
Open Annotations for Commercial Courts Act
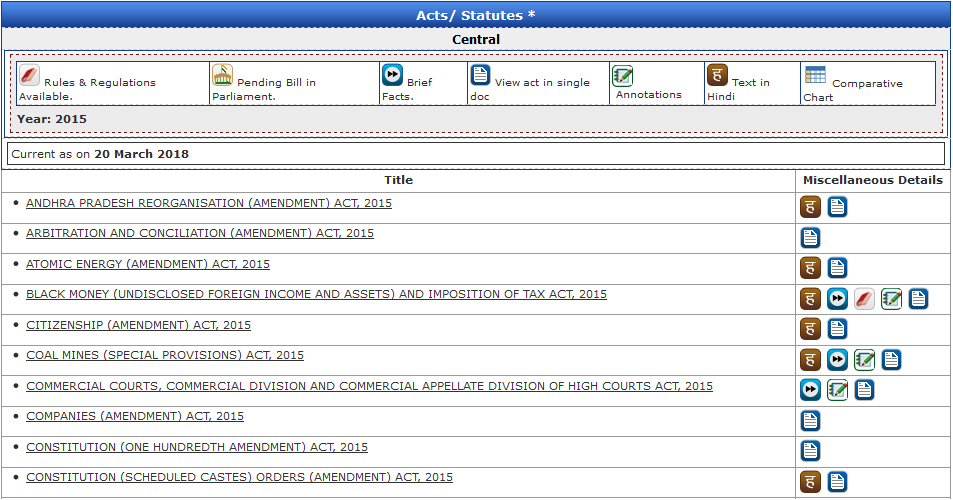point(837,390)
